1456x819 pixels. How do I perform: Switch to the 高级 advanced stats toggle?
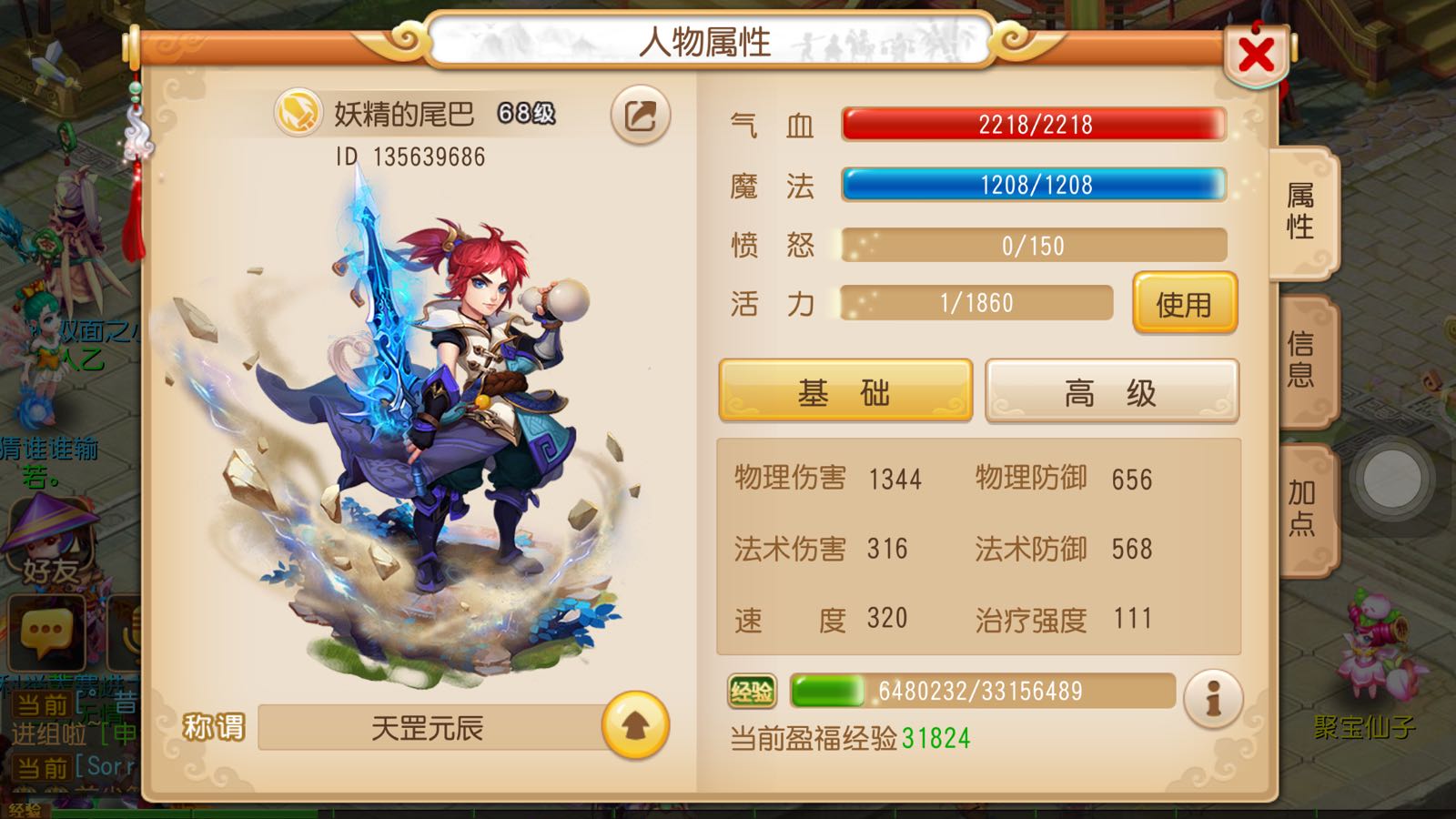coord(1111,391)
